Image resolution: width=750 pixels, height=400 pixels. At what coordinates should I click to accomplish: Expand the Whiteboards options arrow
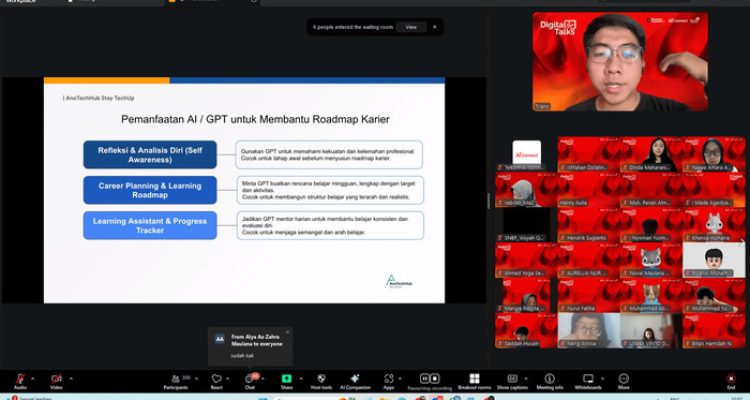coord(602,378)
